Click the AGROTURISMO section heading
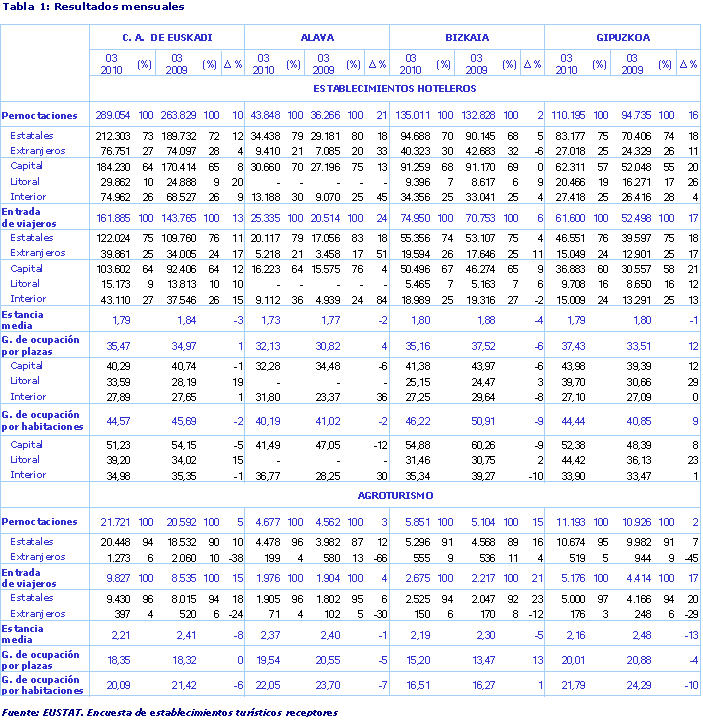This screenshot has height=720, width=703. 395,495
